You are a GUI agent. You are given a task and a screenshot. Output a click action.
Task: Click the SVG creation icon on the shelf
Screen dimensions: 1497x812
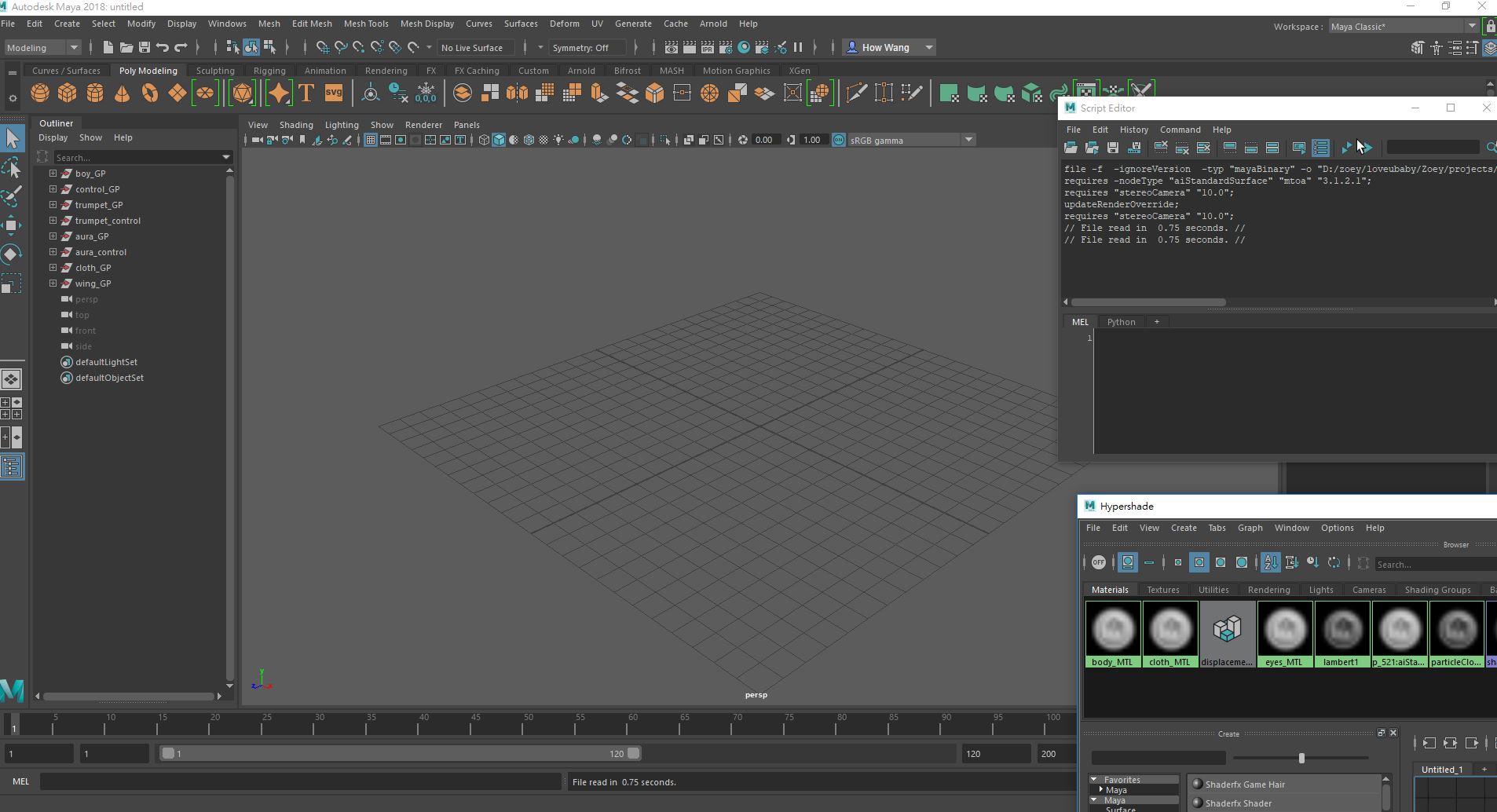(x=333, y=93)
